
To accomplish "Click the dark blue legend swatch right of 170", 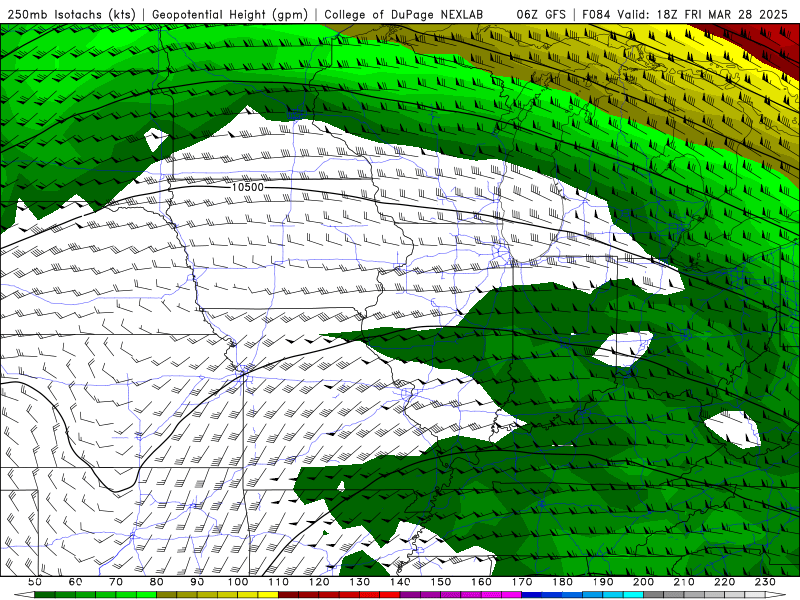I will [532, 595].
